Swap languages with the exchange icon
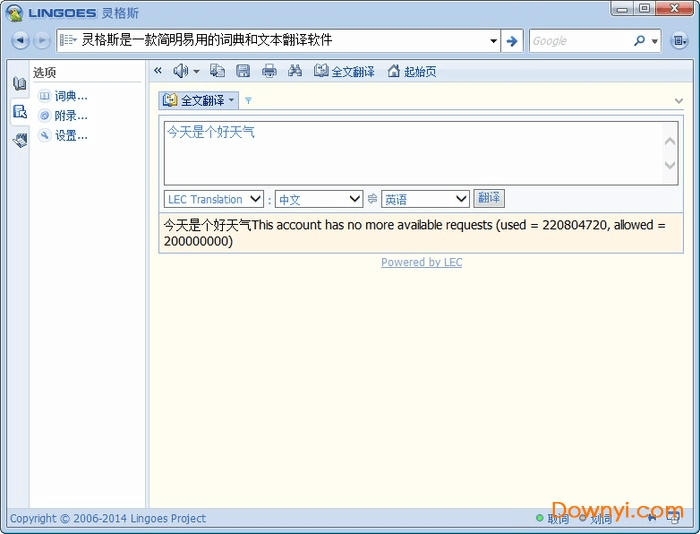Image resolution: width=700 pixels, height=534 pixels. [372, 199]
